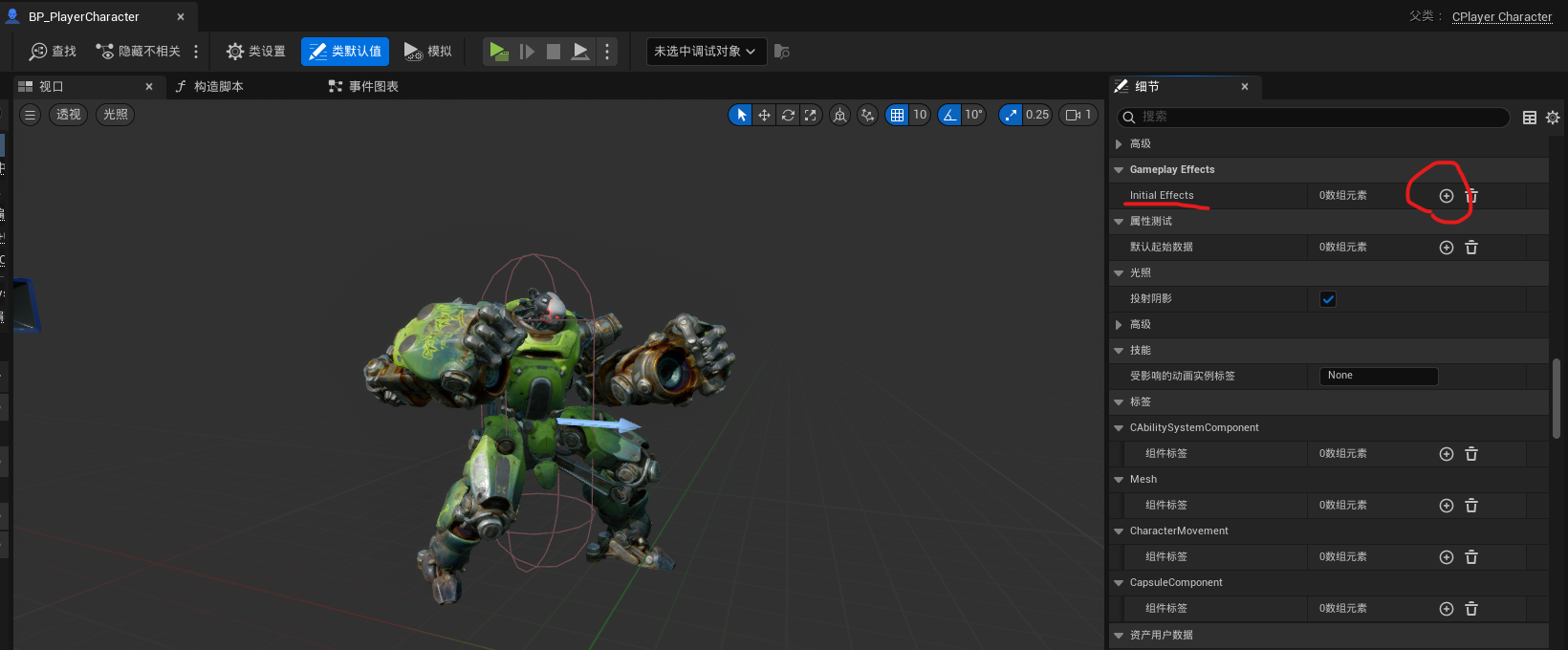This screenshot has width=1568, height=650.
Task: Change grid snap value 10
Action: [920, 115]
